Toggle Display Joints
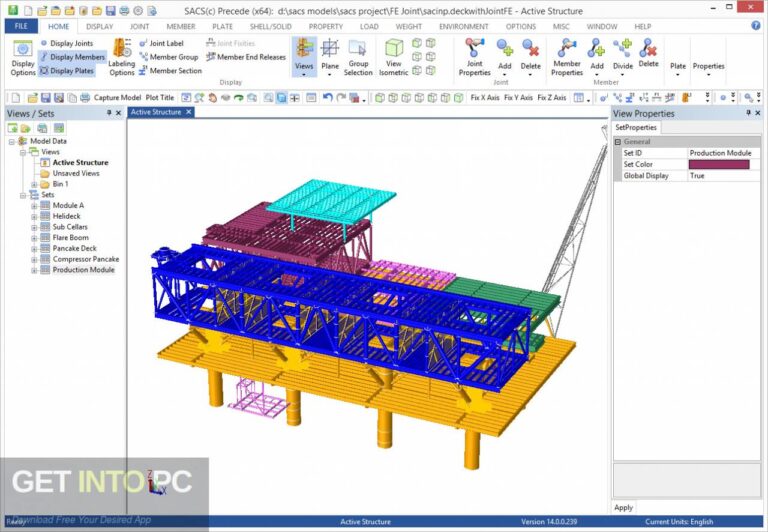Image resolution: width=768 pixels, height=532 pixels. 67,43
